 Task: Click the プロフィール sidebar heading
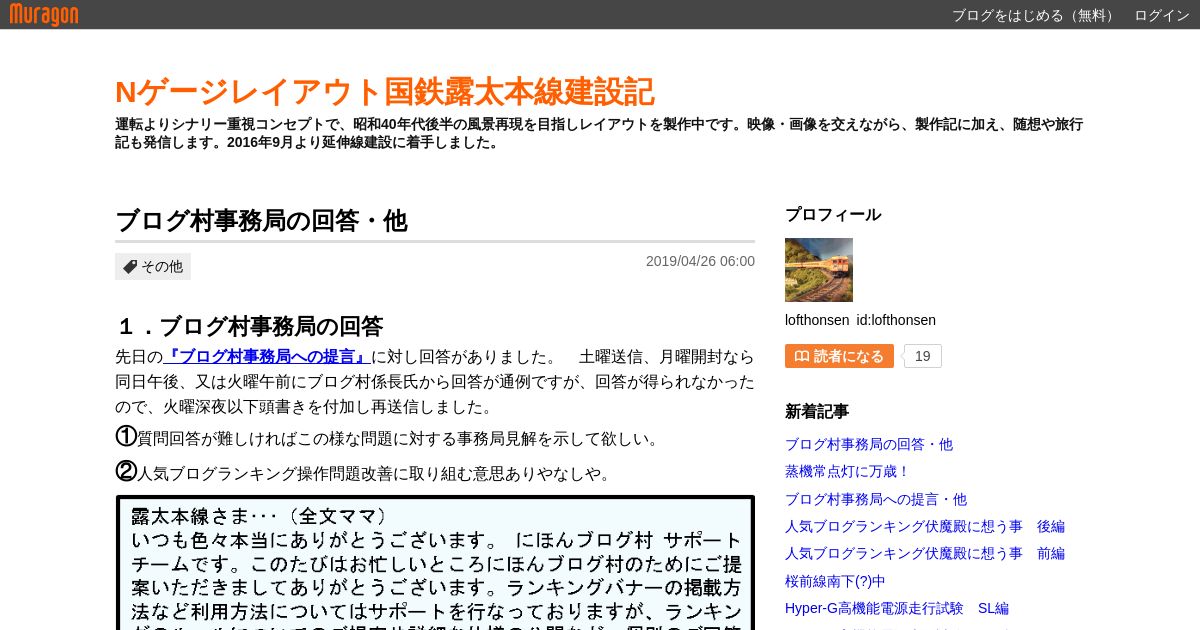point(833,214)
